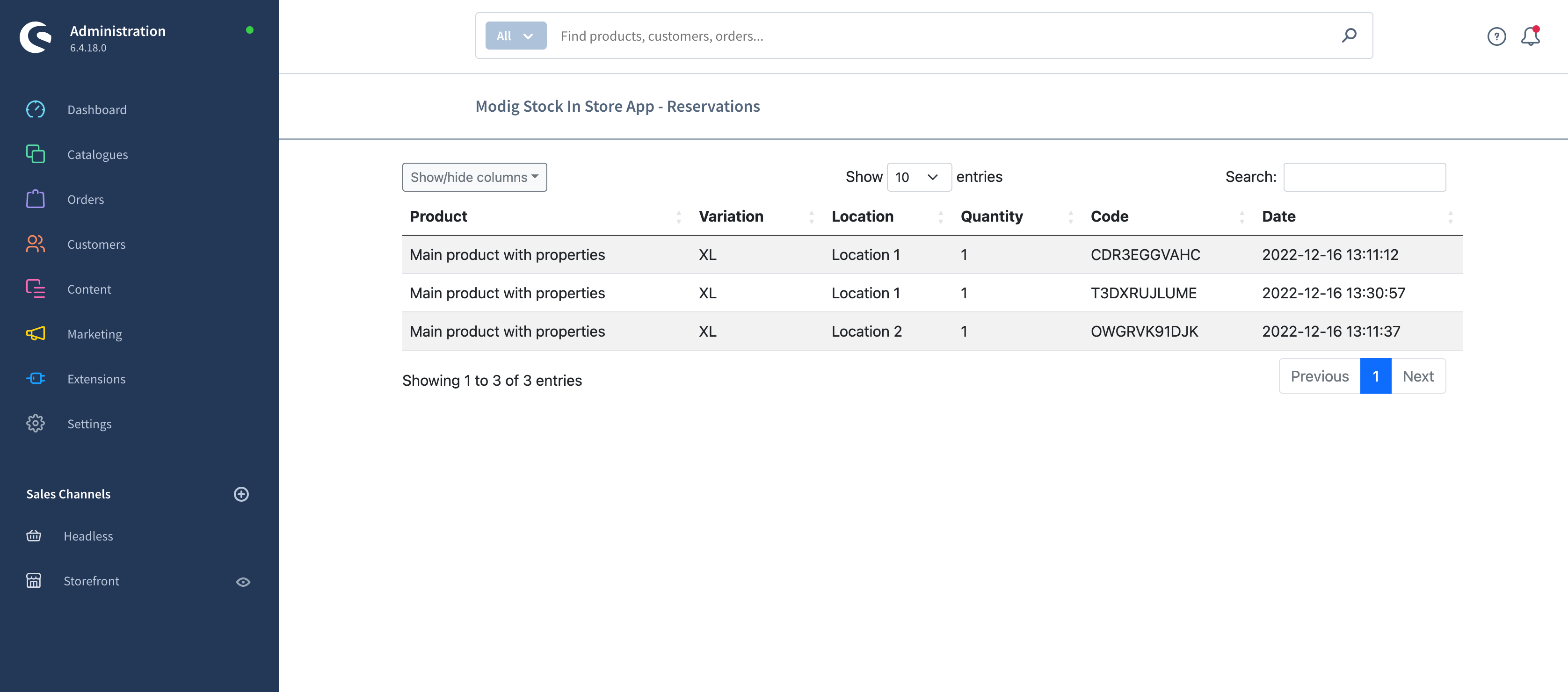1568x692 pixels.
Task: Expand the Show/hide columns dropdown
Action: point(474,177)
